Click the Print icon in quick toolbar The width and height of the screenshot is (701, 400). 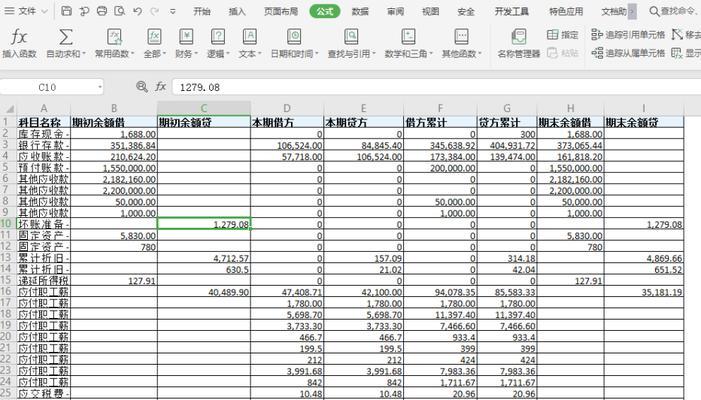click(102, 11)
